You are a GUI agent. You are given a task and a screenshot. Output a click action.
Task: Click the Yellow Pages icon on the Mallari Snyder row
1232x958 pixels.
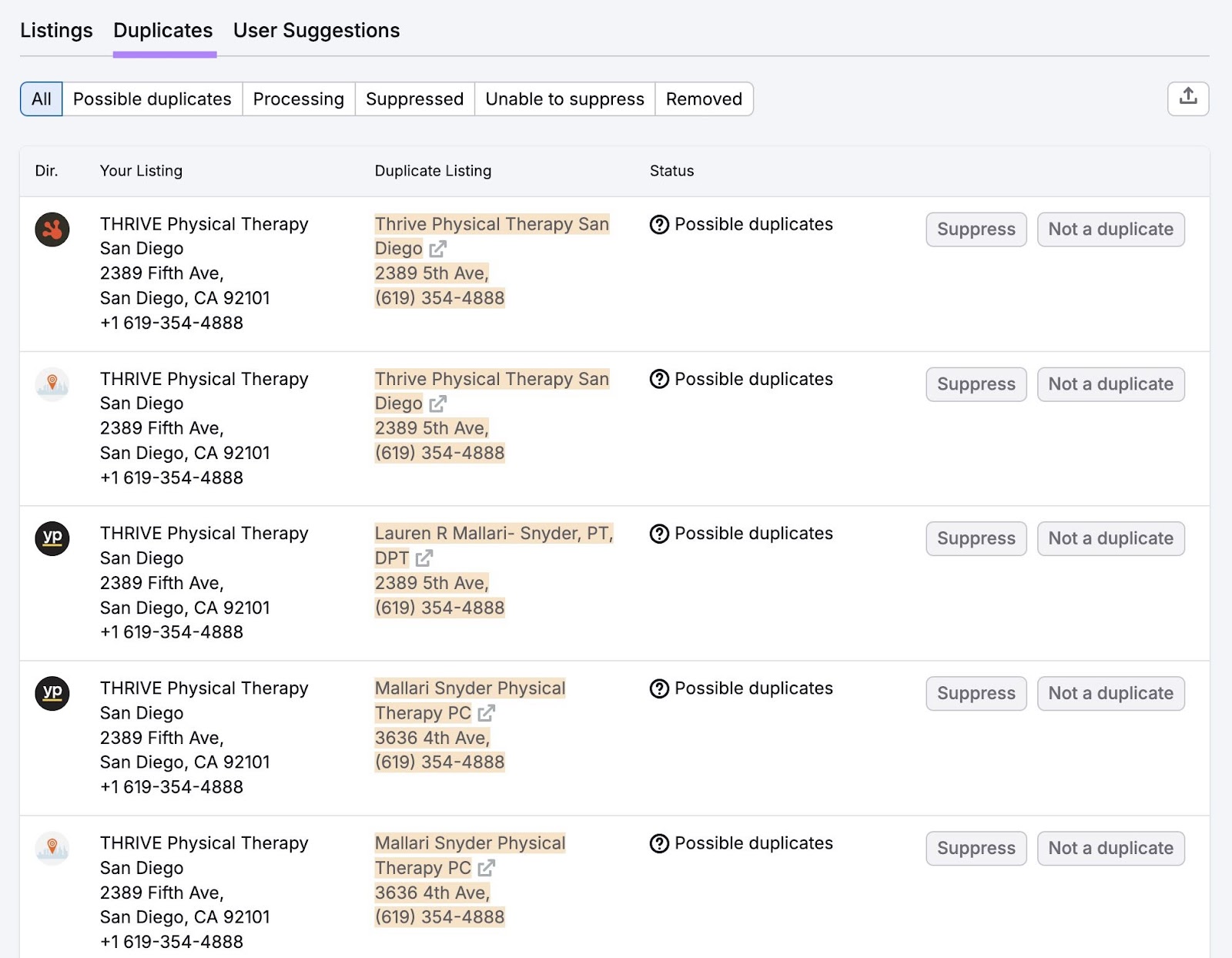click(x=52, y=693)
